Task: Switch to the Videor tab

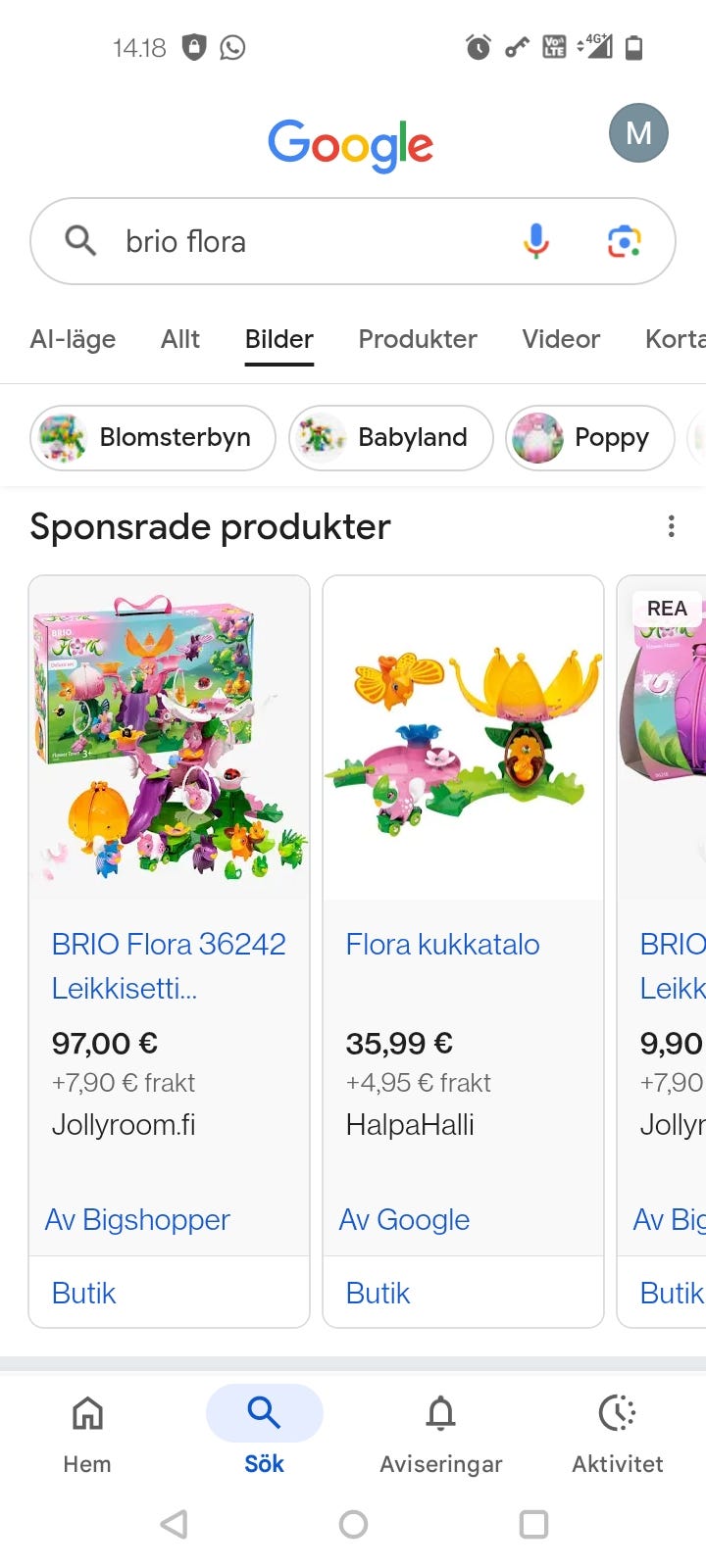Action: click(561, 339)
